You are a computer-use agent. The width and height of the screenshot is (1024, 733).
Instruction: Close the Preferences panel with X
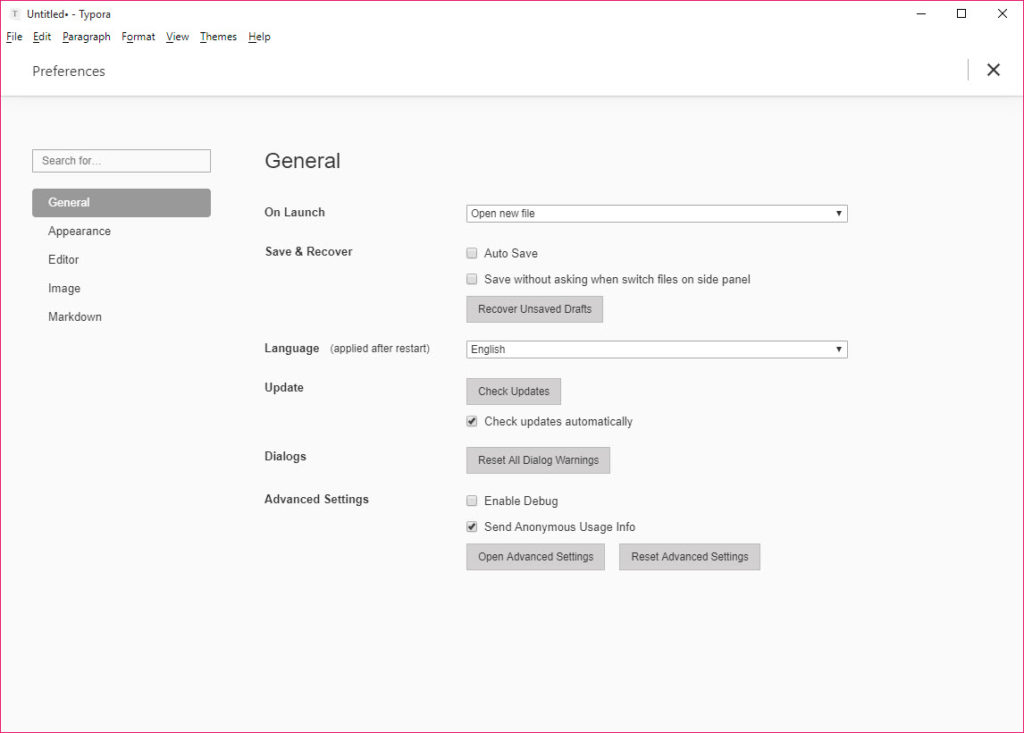(993, 70)
